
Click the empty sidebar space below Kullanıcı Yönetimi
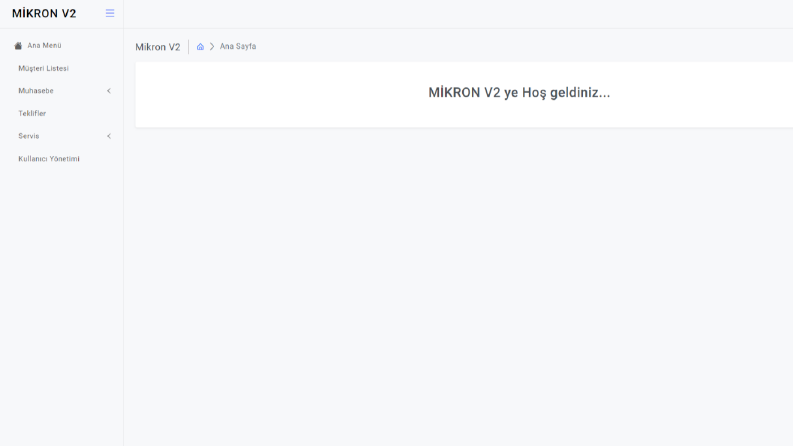[x=62, y=303]
